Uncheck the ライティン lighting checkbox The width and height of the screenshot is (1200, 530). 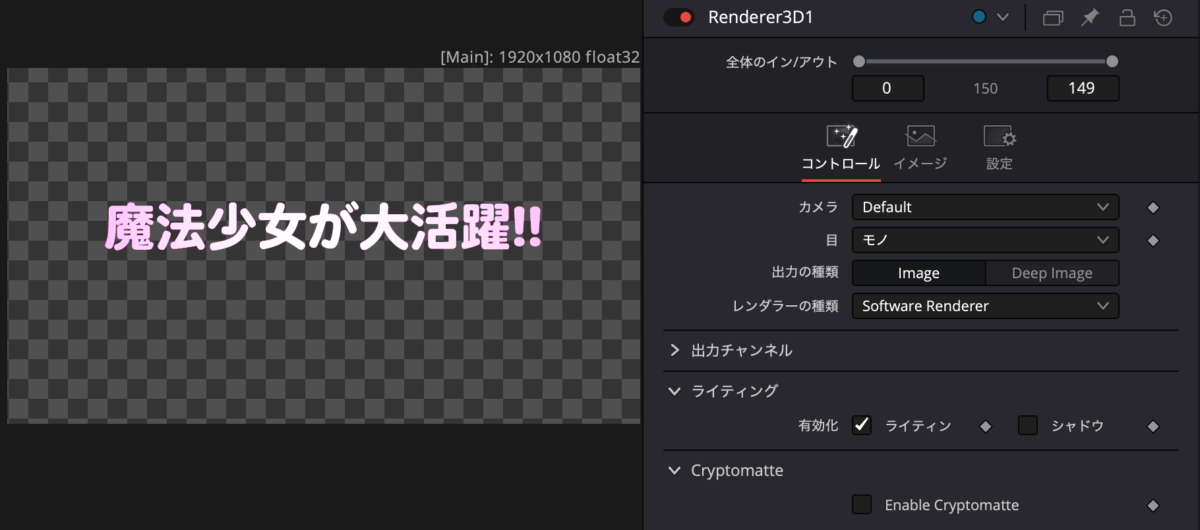click(862, 425)
